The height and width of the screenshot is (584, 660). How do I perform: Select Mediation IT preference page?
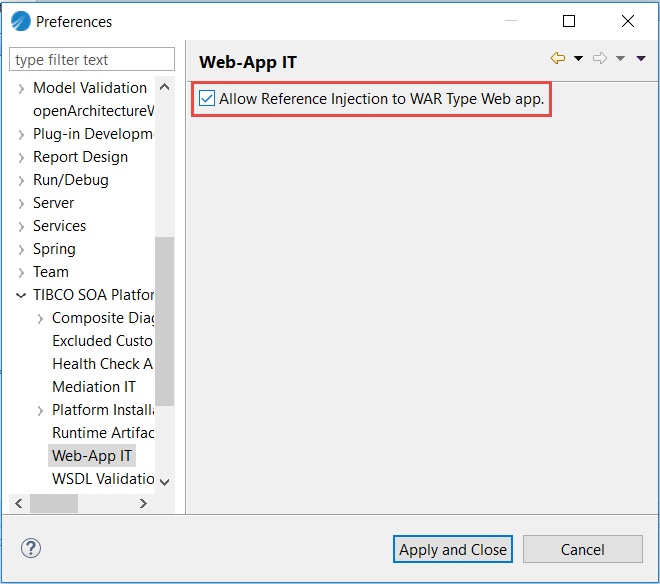point(94,387)
